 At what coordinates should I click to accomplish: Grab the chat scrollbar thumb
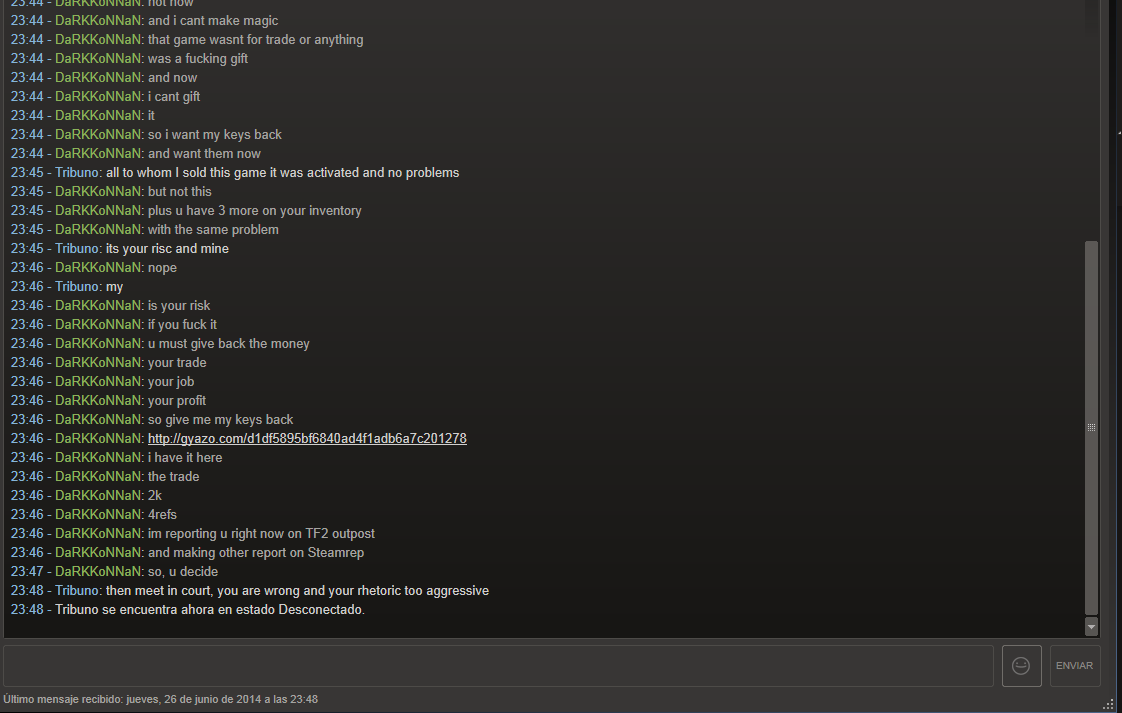(1091, 428)
